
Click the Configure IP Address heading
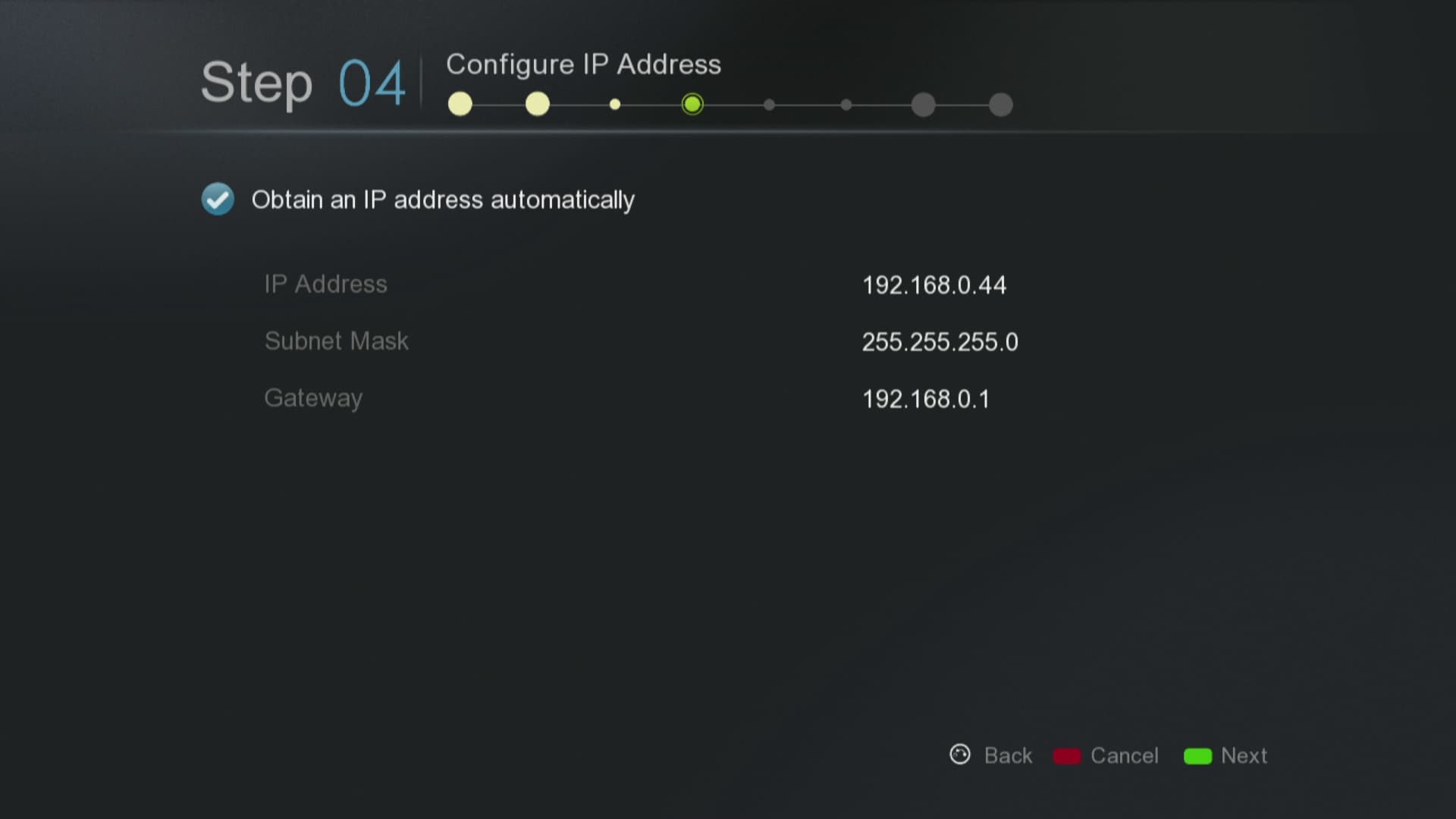click(584, 65)
